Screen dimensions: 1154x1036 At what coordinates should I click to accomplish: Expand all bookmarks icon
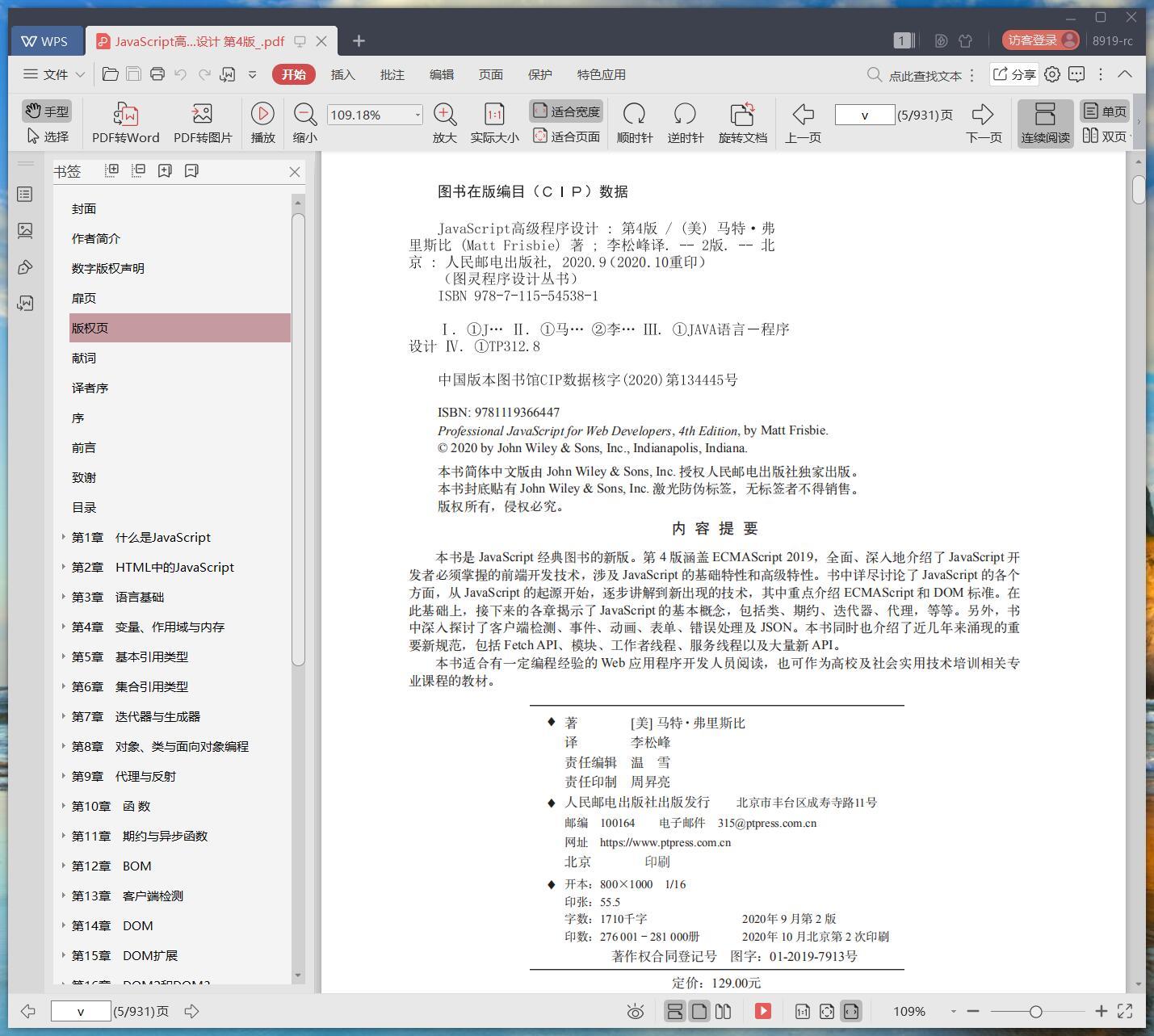(x=111, y=170)
